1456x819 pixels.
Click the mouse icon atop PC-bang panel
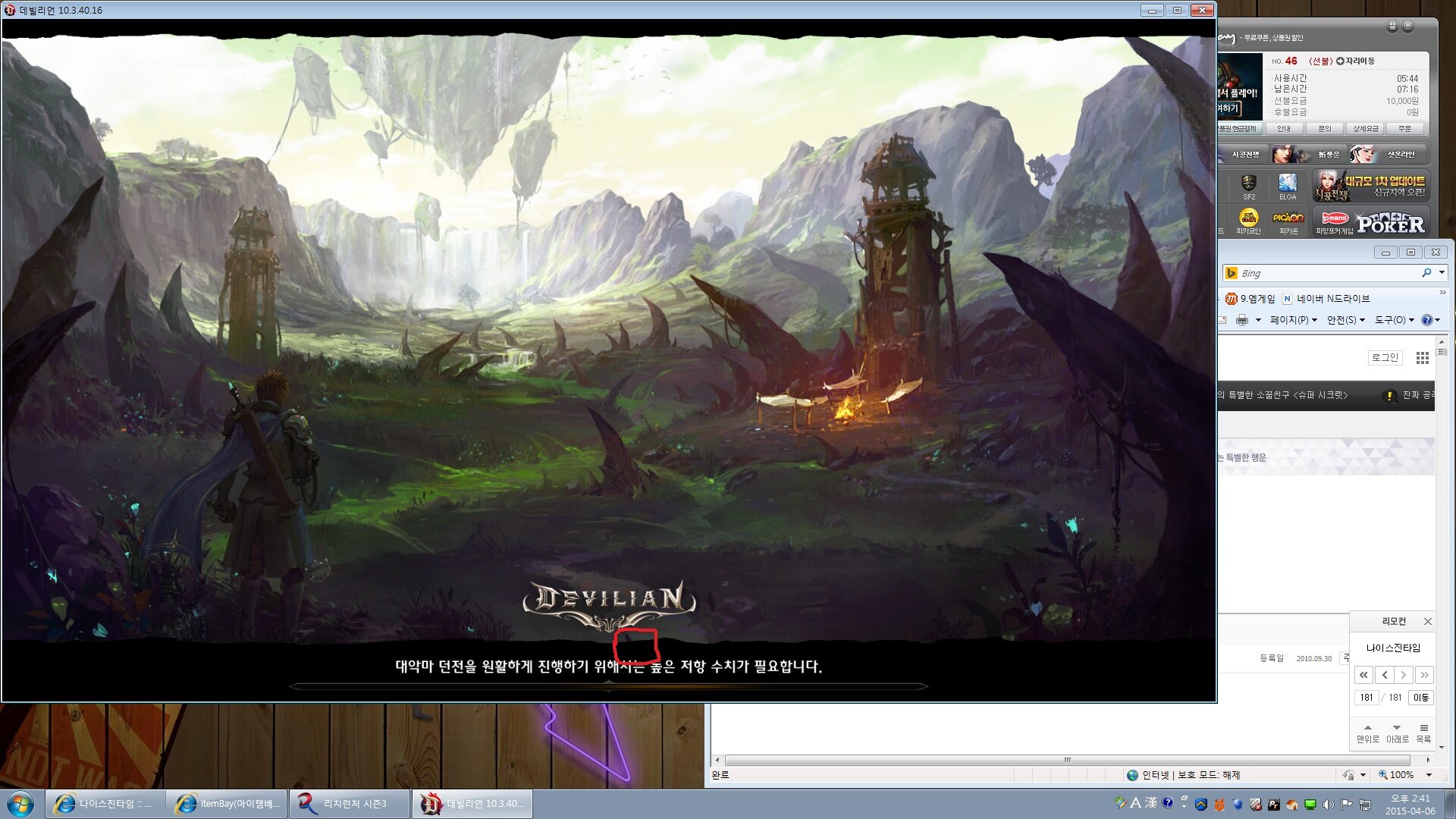pos(1392,27)
